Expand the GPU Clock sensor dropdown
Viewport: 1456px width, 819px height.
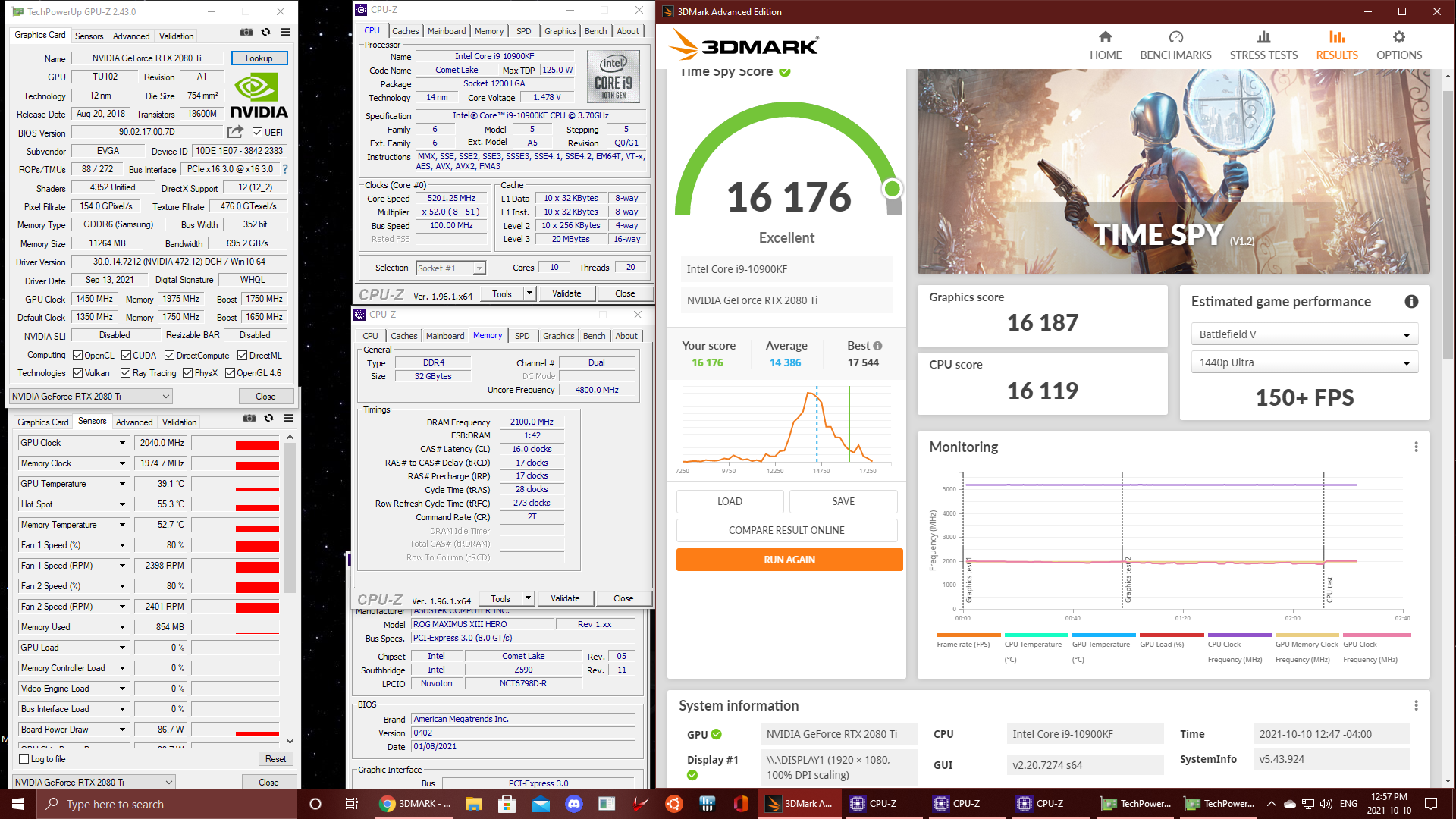pos(122,443)
